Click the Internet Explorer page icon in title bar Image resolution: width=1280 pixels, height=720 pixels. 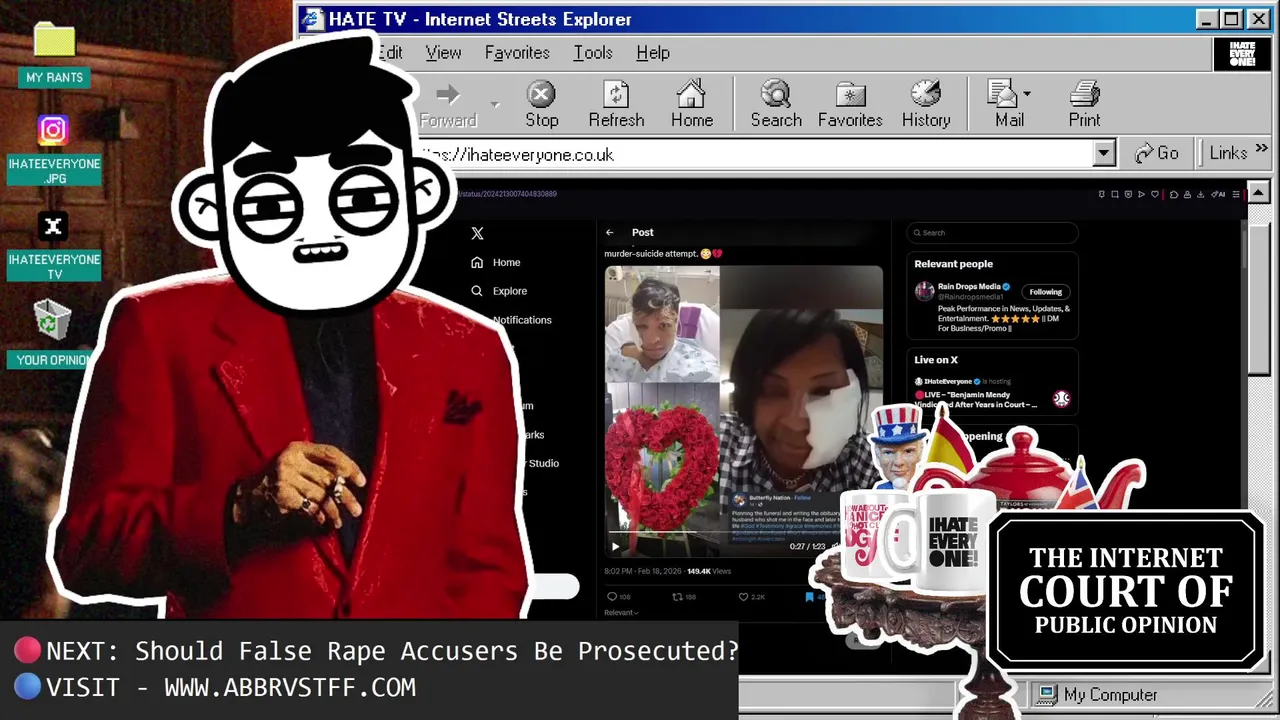coord(313,19)
